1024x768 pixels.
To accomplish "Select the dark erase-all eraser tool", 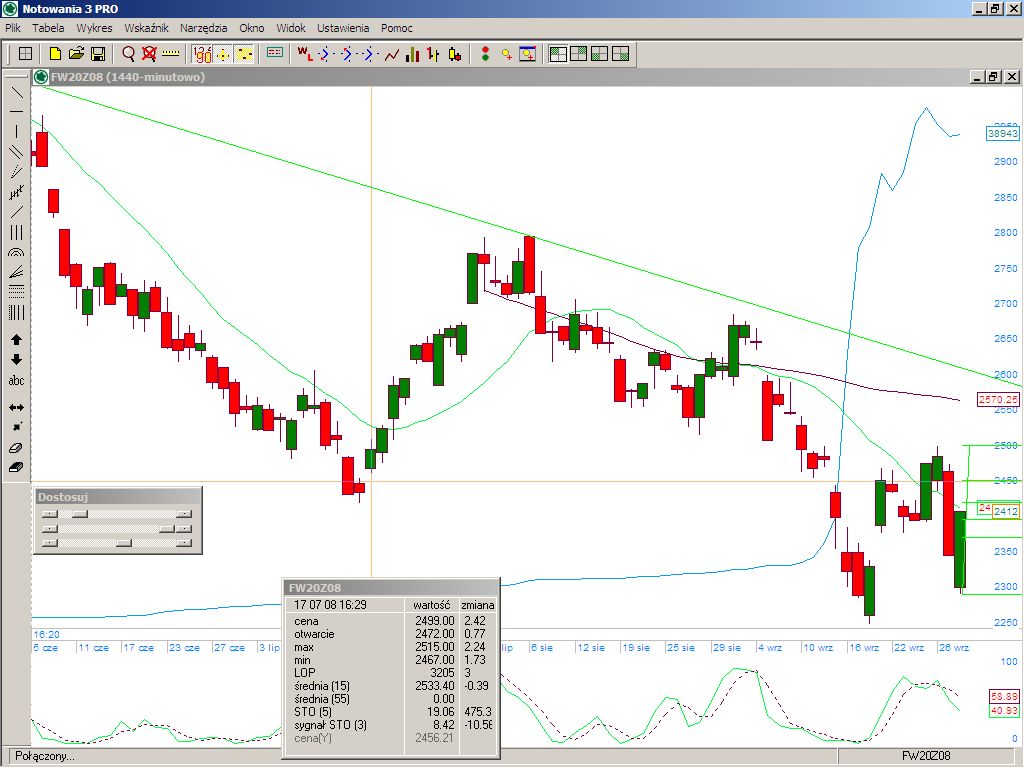I will (16, 468).
